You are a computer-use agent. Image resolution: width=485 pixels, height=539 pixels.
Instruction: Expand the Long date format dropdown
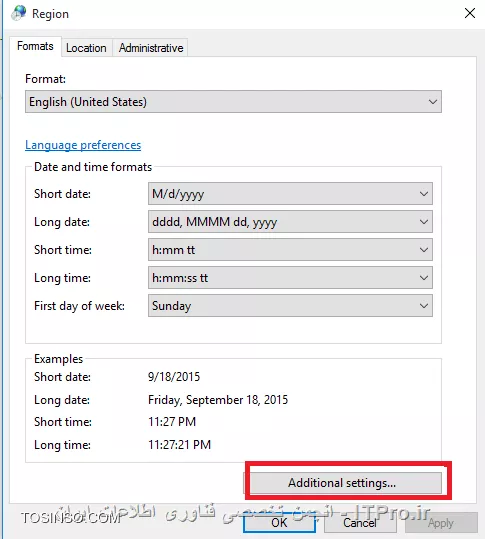click(290, 222)
